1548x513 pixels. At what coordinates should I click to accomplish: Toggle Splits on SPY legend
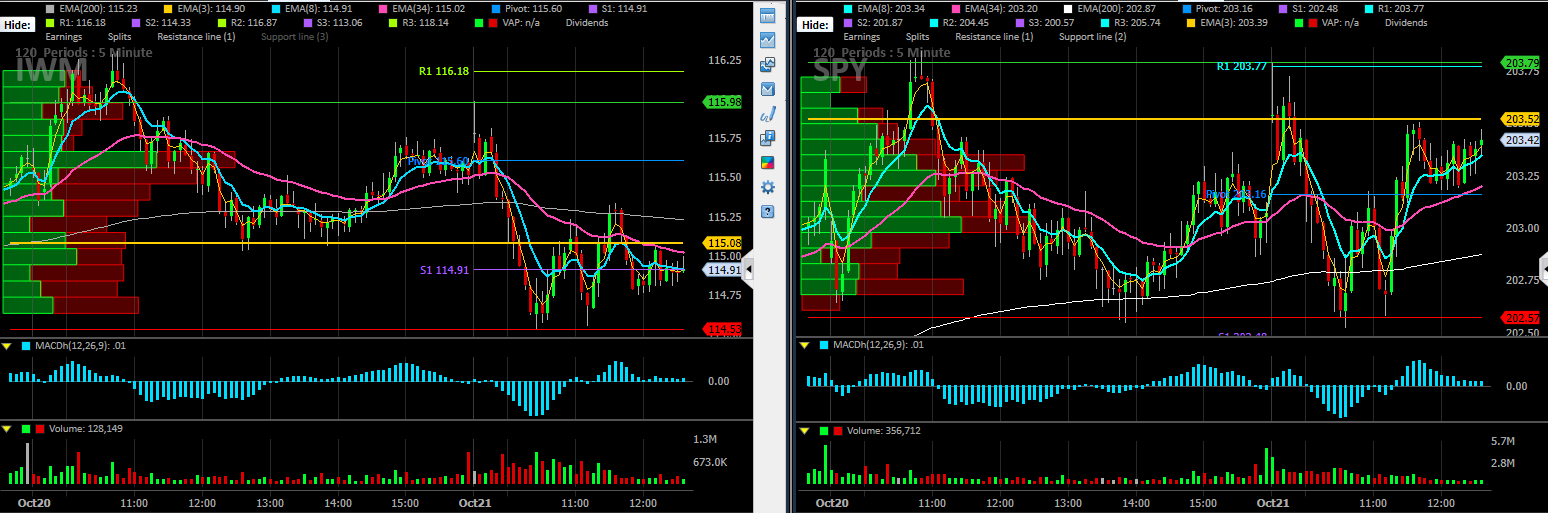click(x=919, y=36)
